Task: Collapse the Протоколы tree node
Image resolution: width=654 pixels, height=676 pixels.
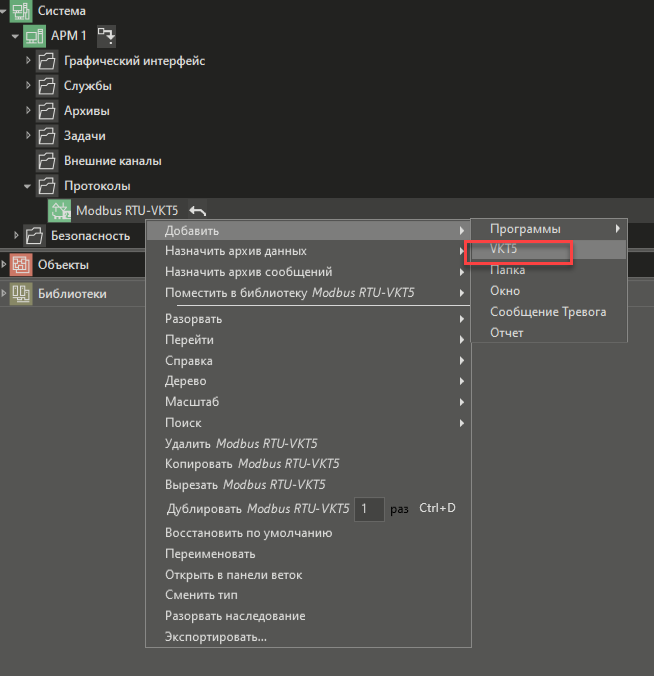Action: tap(29, 186)
